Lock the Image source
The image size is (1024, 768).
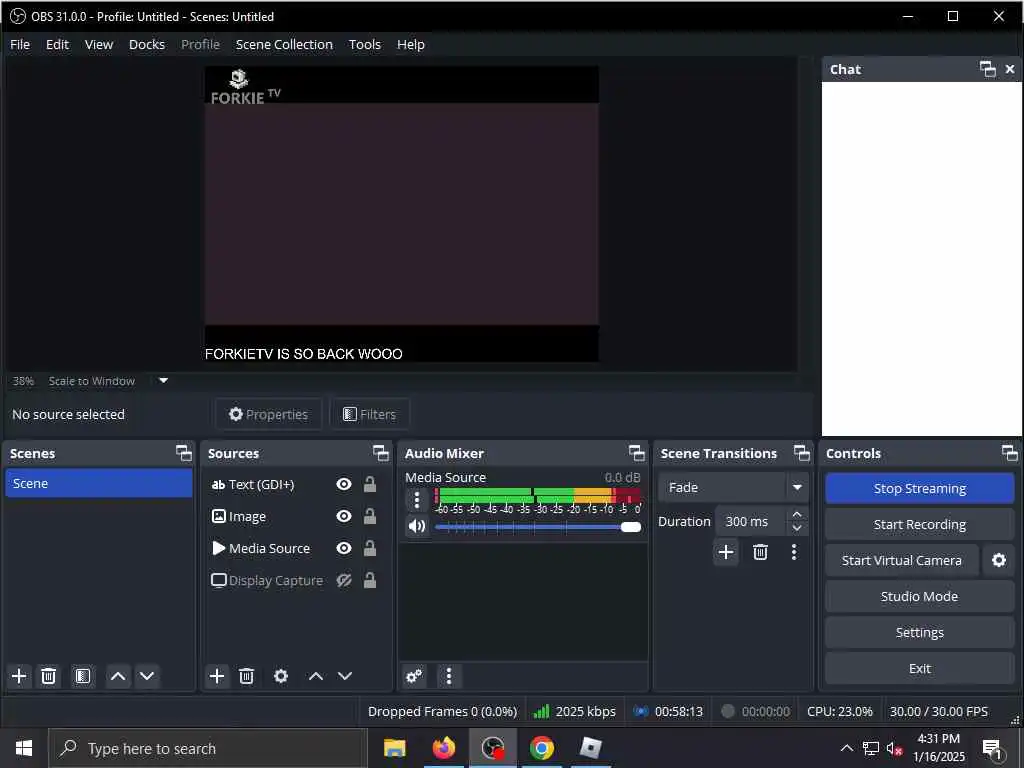click(370, 516)
